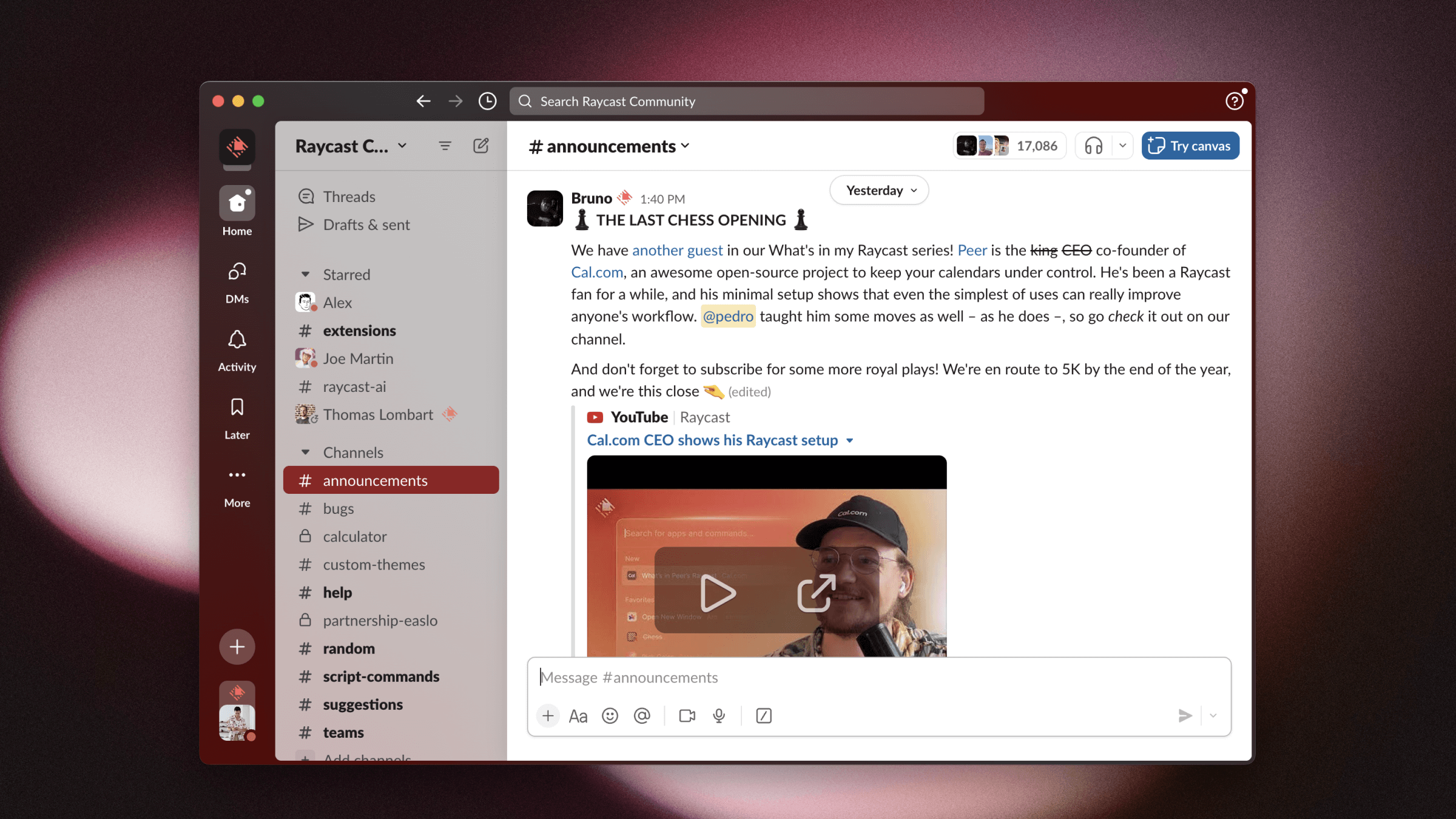Viewport: 1456px width, 819px height.
Task: Select the Raycast workspace icon in the rail
Action: pyautogui.click(x=237, y=147)
